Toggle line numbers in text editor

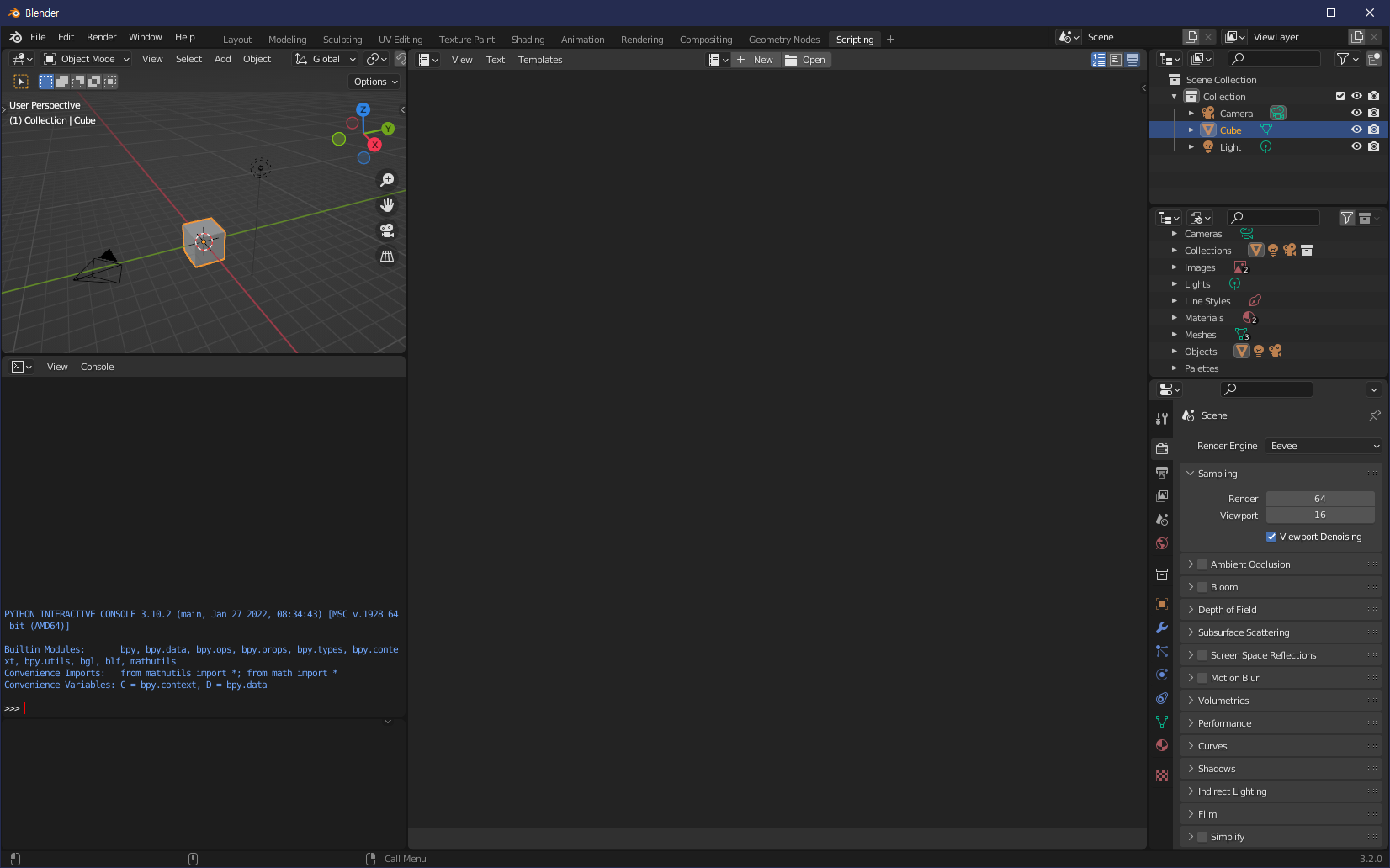(1099, 60)
